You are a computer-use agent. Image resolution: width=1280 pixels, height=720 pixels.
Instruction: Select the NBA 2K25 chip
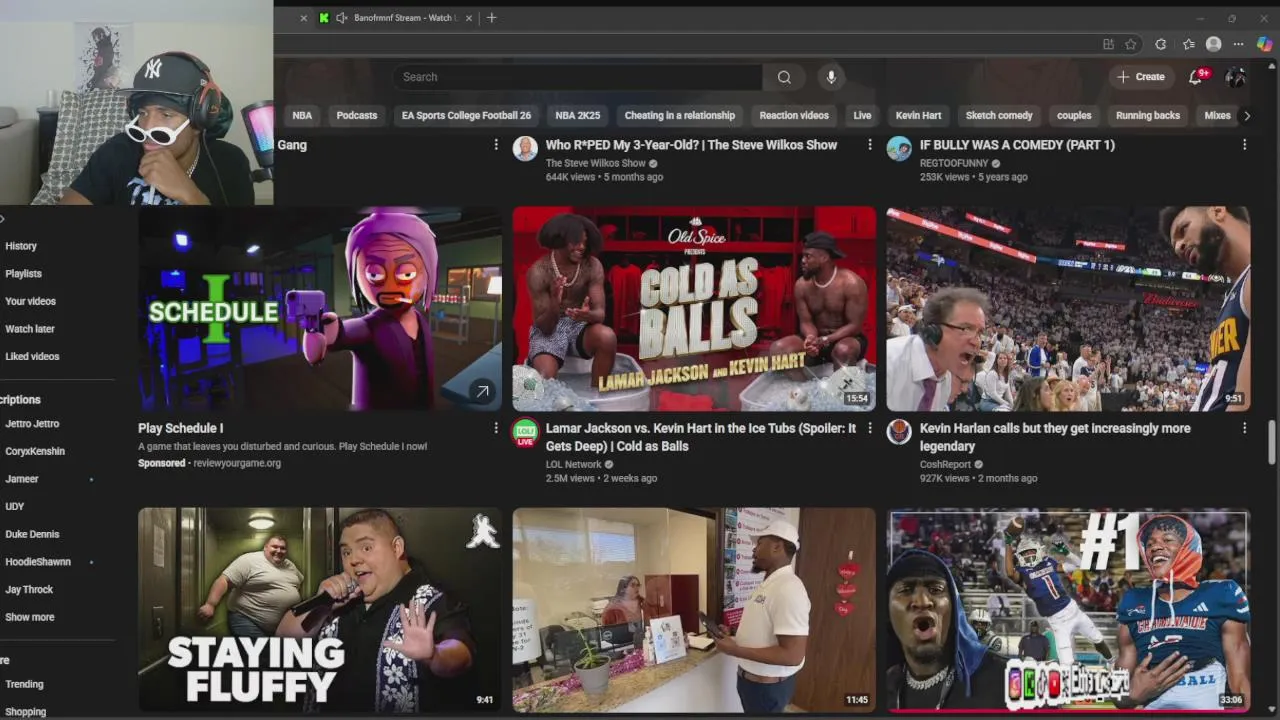[578, 115]
